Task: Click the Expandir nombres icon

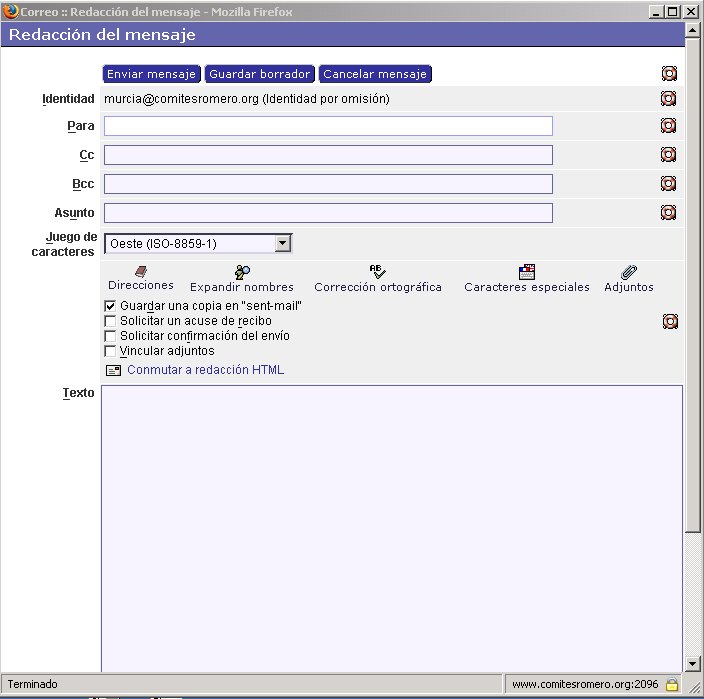Action: pos(242,272)
